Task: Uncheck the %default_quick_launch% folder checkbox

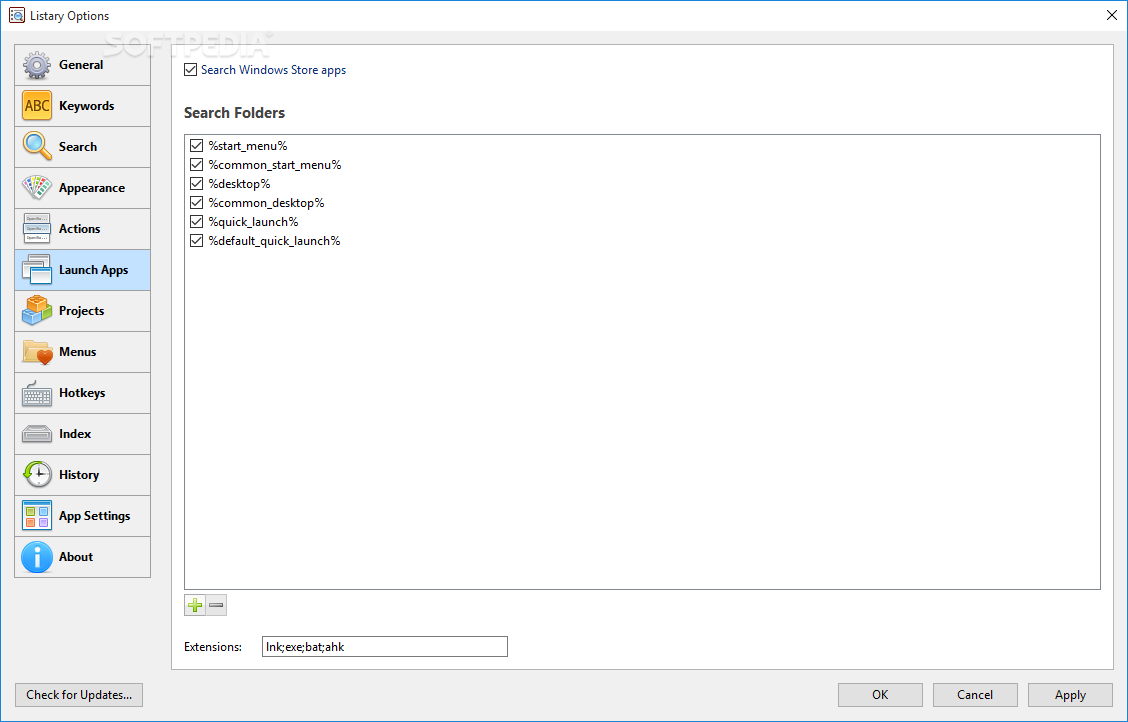Action: [196, 241]
